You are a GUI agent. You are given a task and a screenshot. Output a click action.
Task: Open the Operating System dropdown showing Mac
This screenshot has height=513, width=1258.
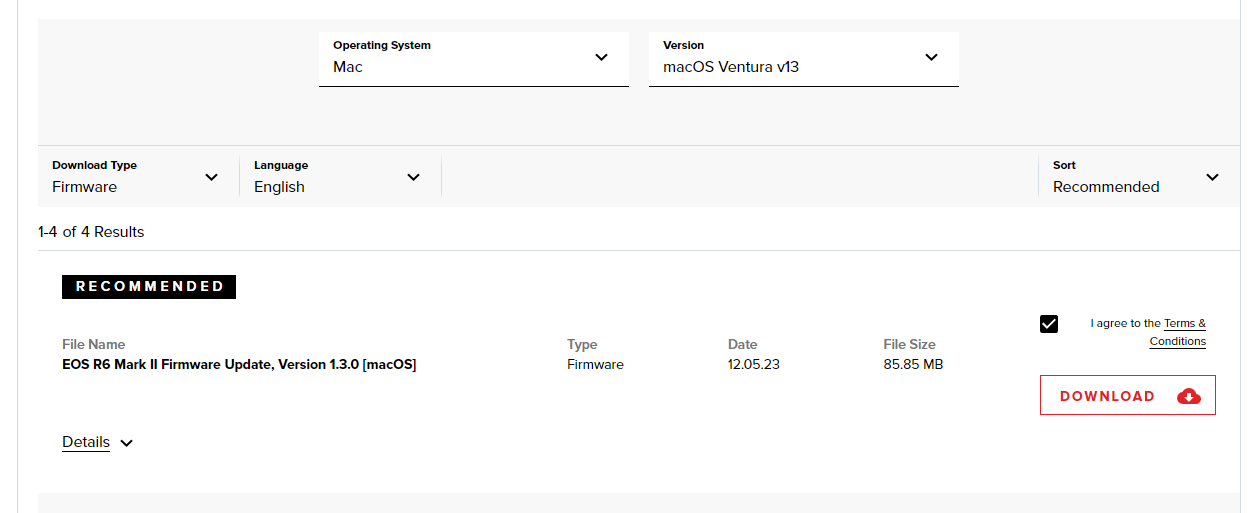[473, 59]
